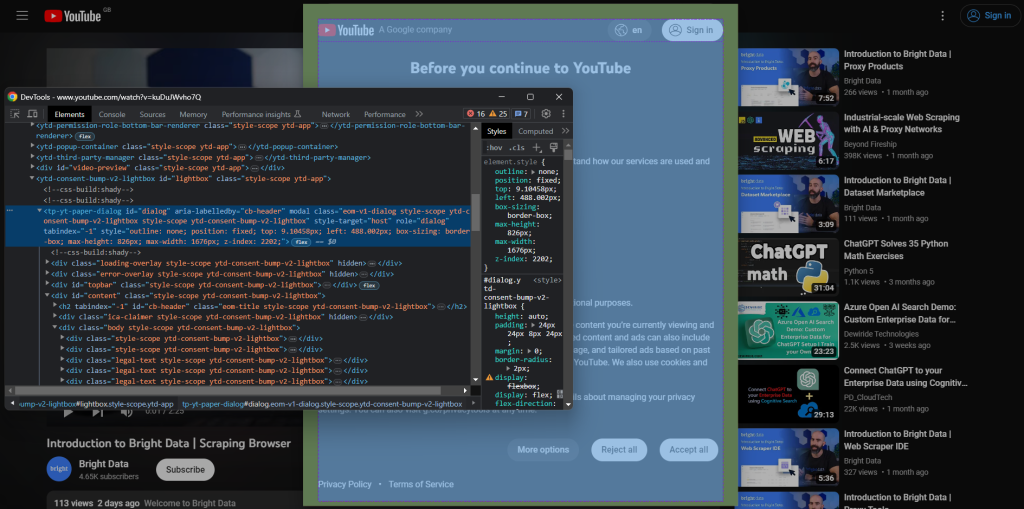Screen dimensions: 1024x509
Task: Show more Styles sidebar tabs via chevrons
Action: point(566,131)
